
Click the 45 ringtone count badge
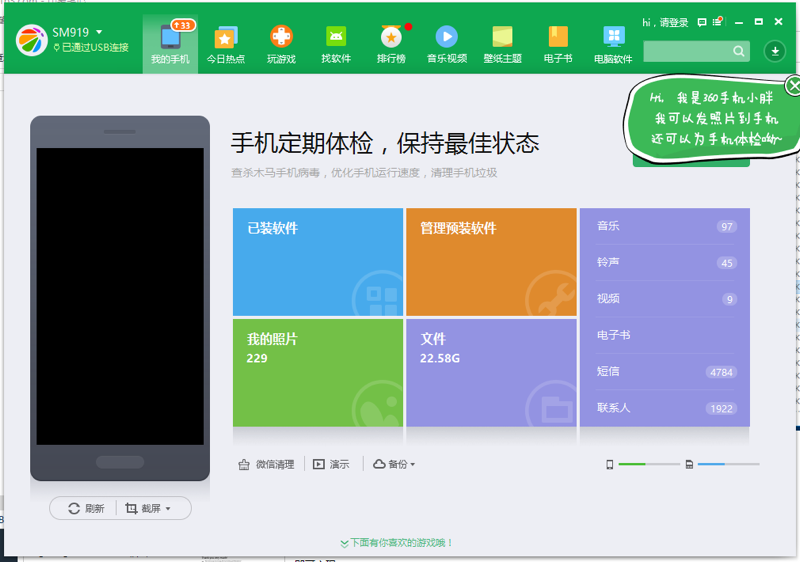[x=727, y=263]
